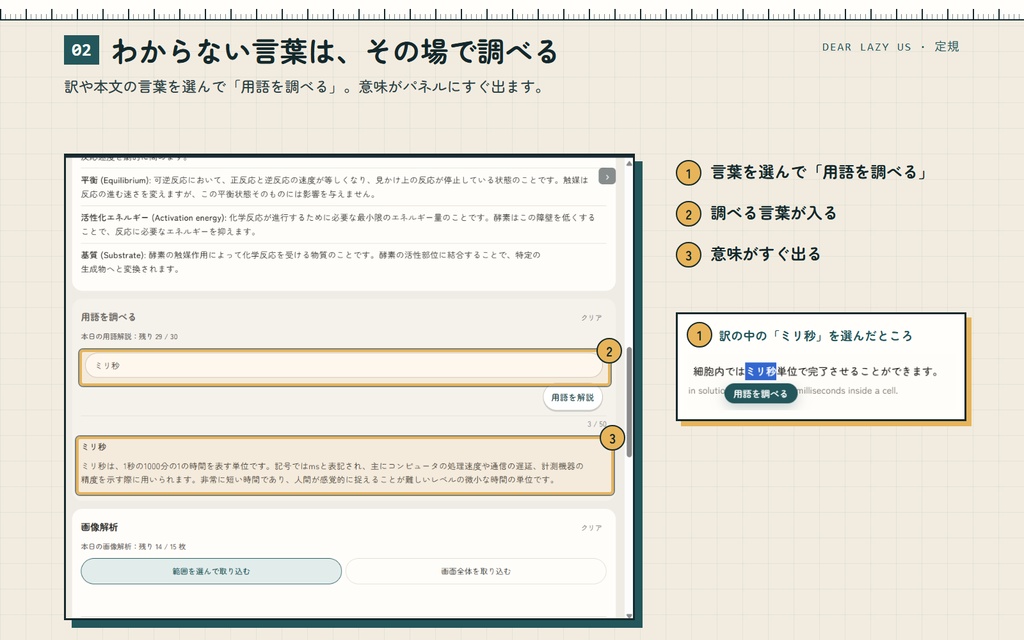
Task: Click the 3 / 50 character count
Action: (596, 424)
